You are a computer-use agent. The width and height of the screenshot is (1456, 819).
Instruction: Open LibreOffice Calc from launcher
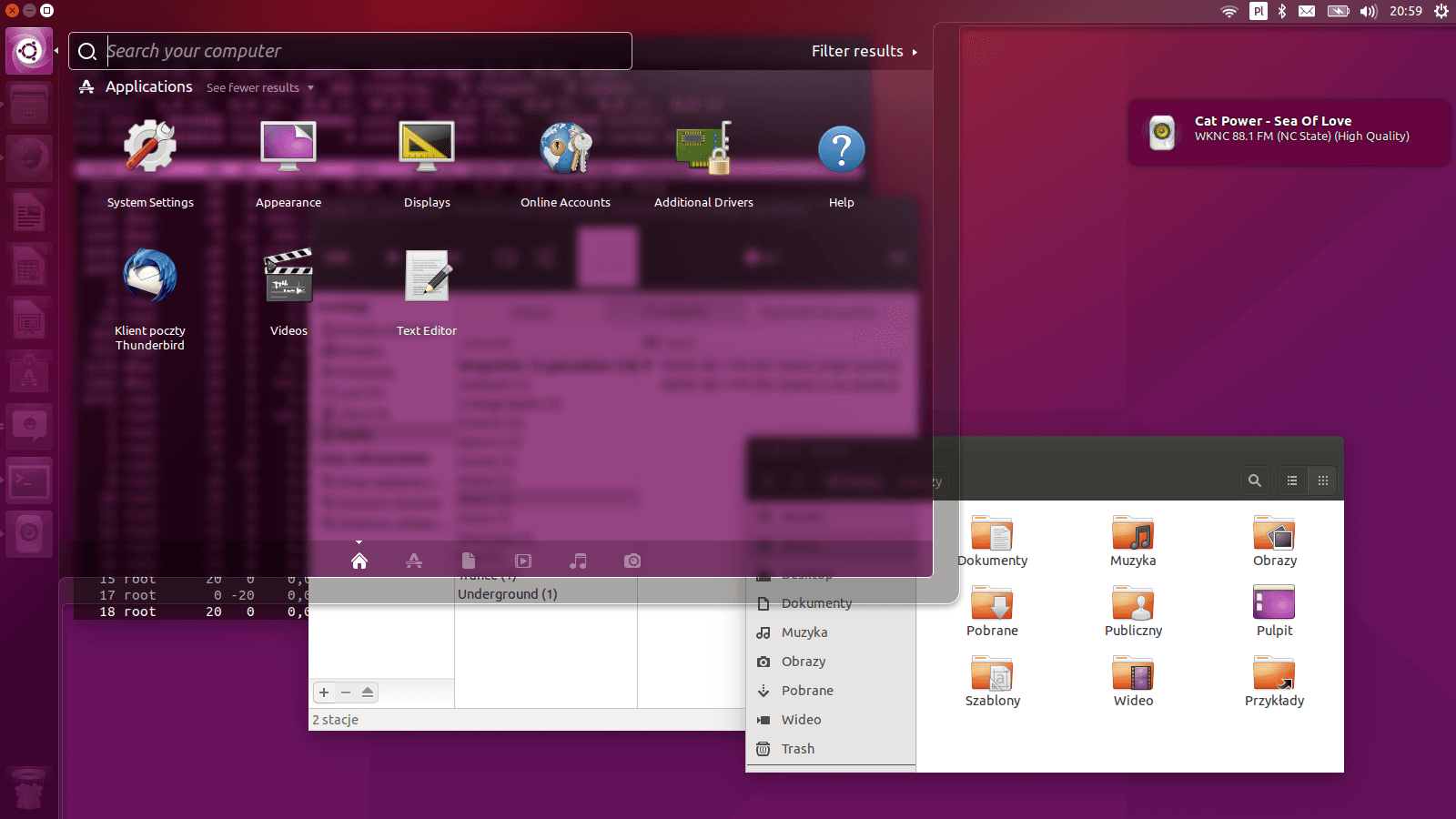(x=29, y=267)
